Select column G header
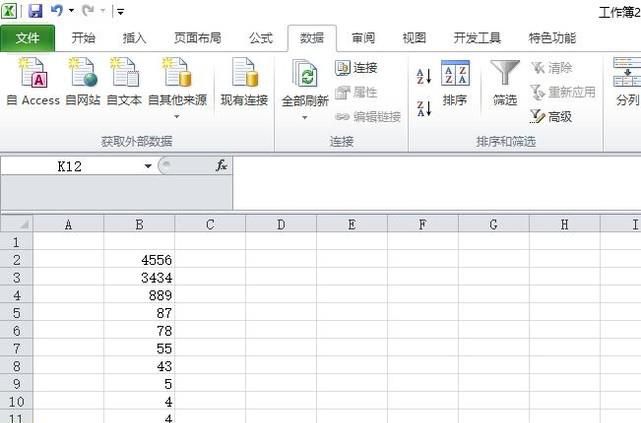 tap(493, 224)
